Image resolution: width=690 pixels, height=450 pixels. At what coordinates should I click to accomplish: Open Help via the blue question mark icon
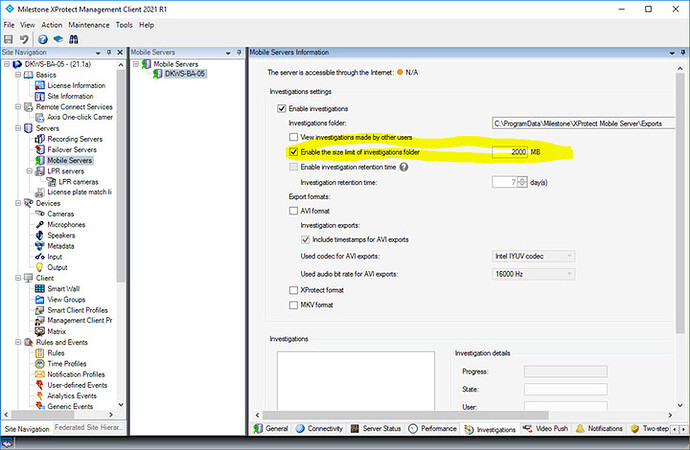tap(43, 38)
